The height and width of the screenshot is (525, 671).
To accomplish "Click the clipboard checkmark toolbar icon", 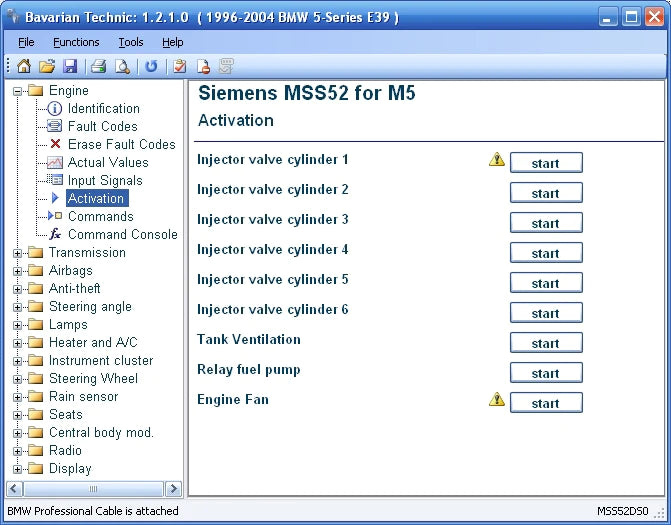I will pyautogui.click(x=180, y=67).
